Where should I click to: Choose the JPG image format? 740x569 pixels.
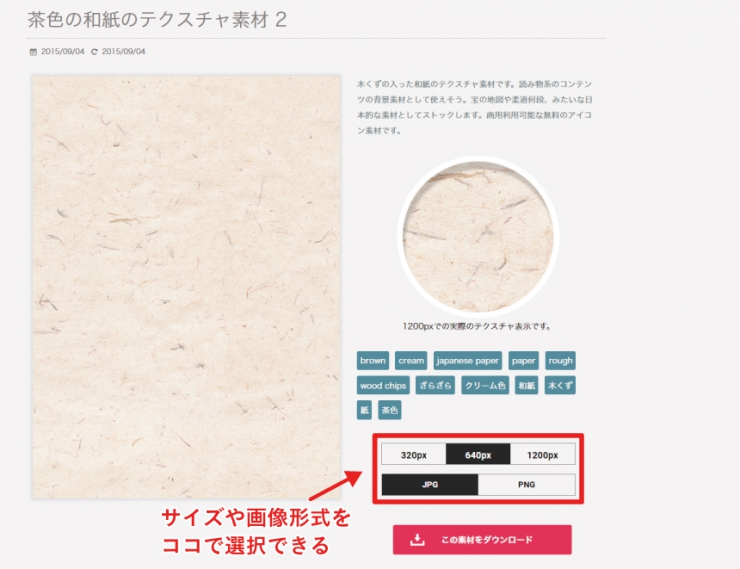430,485
